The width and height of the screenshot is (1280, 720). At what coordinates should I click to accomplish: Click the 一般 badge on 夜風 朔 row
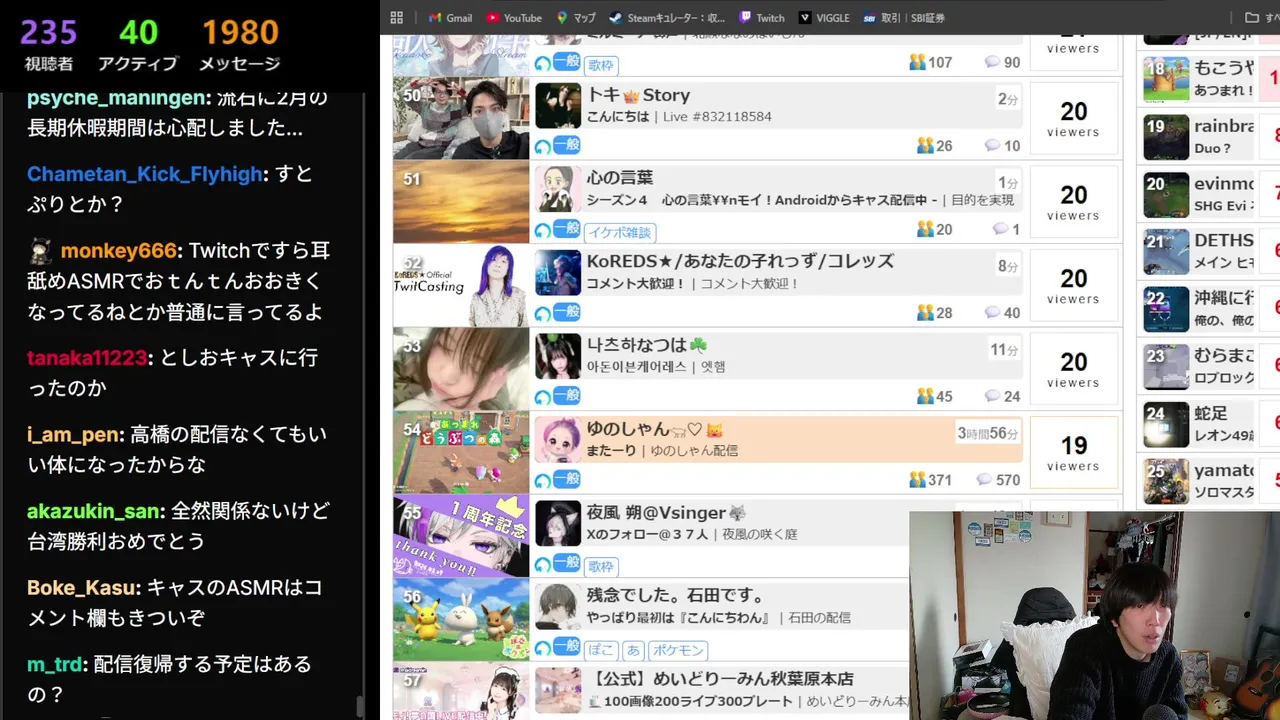pyautogui.click(x=567, y=563)
